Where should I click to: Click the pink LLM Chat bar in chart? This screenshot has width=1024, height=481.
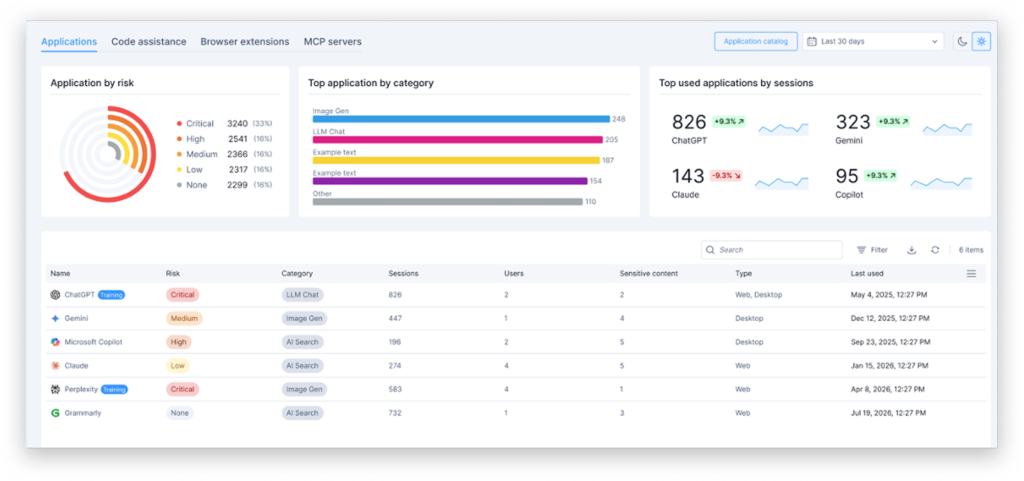click(457, 140)
